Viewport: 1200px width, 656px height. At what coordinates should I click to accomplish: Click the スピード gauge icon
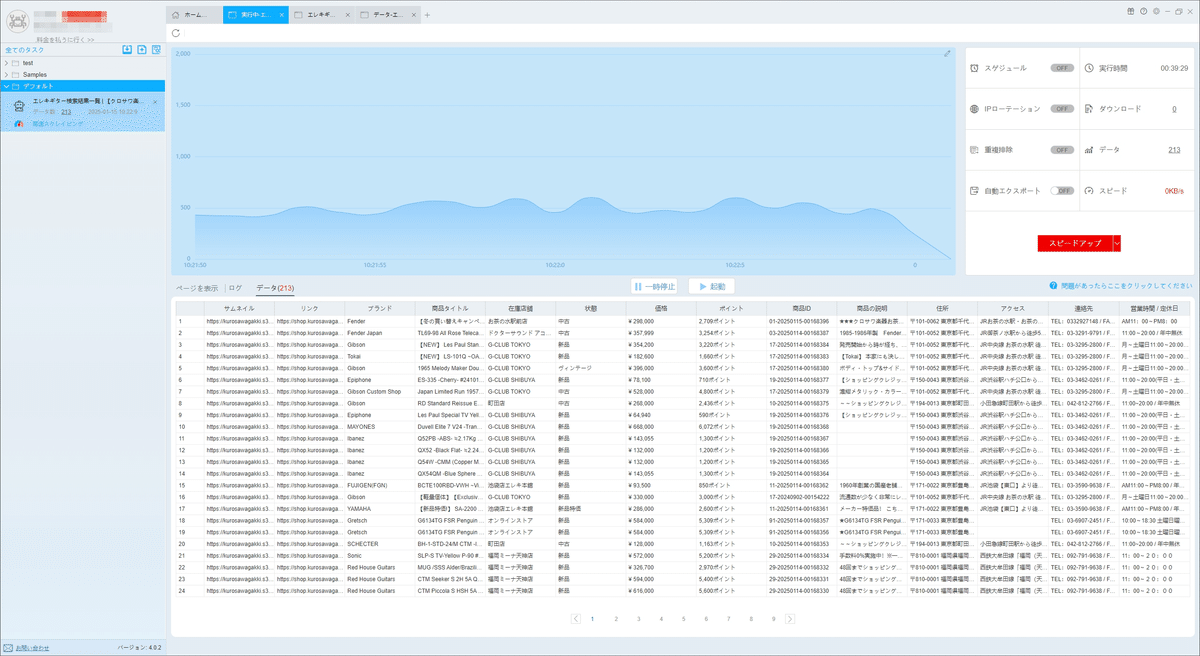pos(1089,190)
